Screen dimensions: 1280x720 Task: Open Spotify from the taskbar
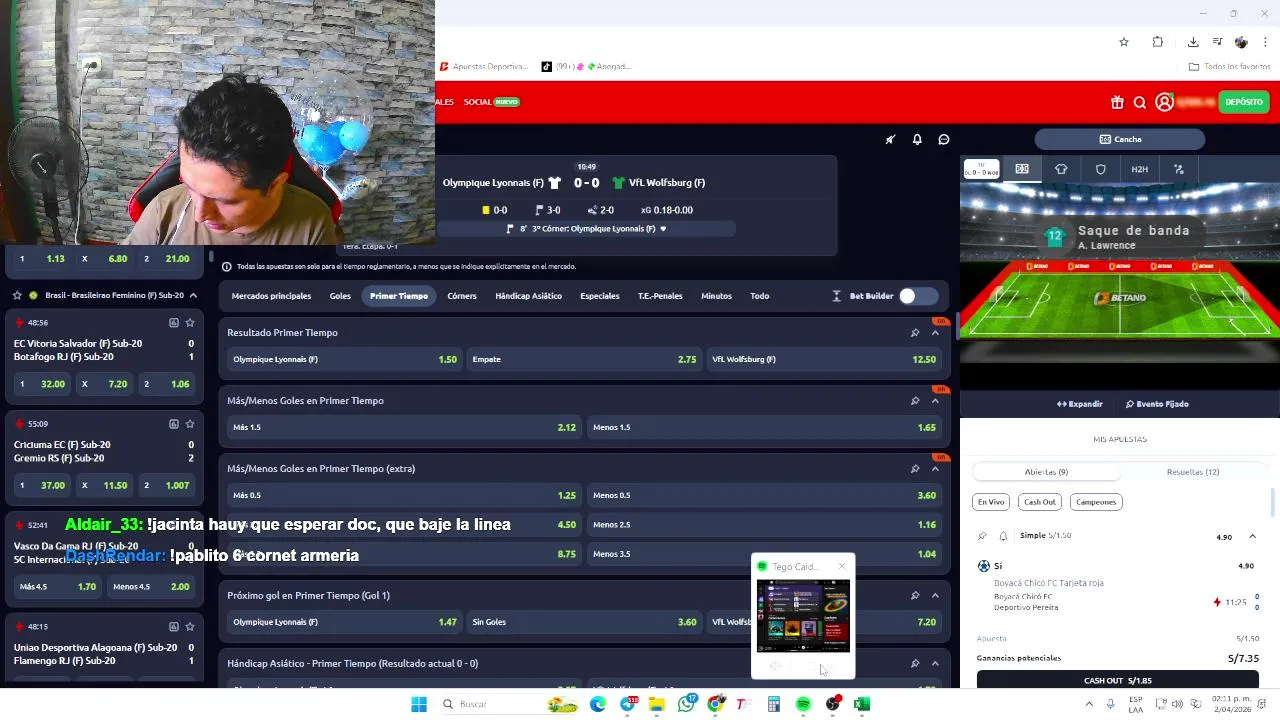803,704
